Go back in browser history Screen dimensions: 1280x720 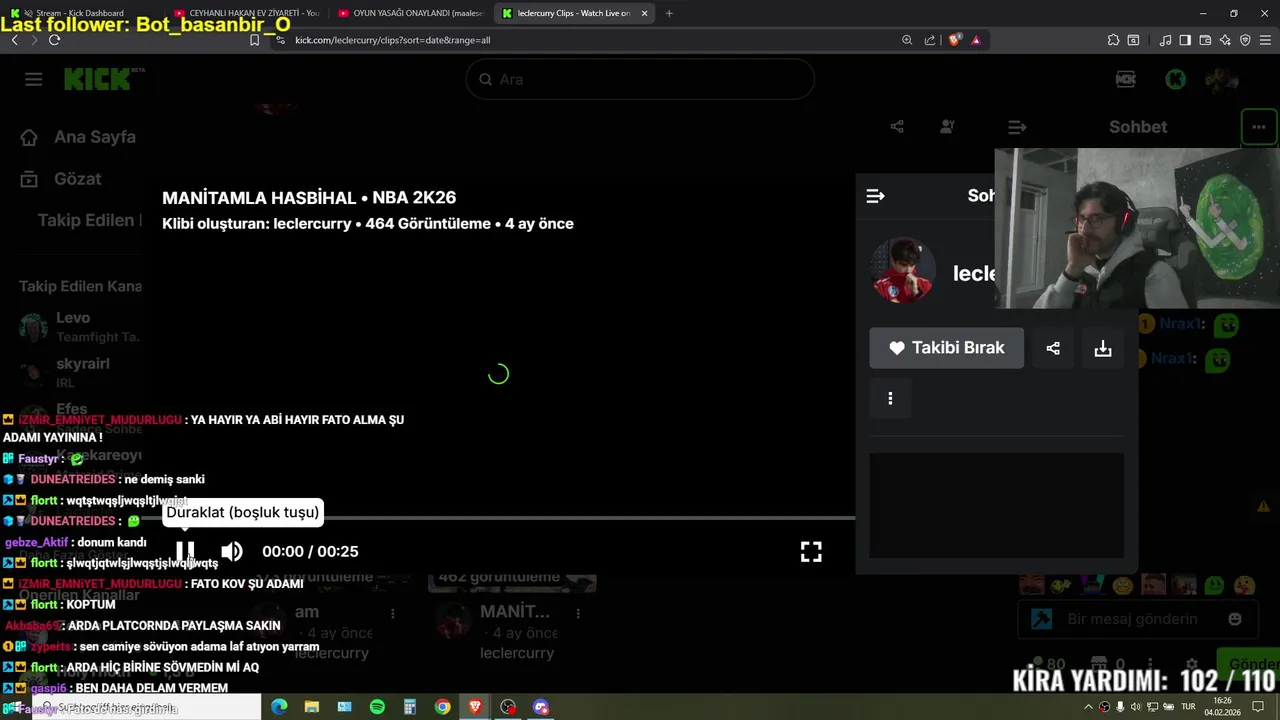(14, 40)
